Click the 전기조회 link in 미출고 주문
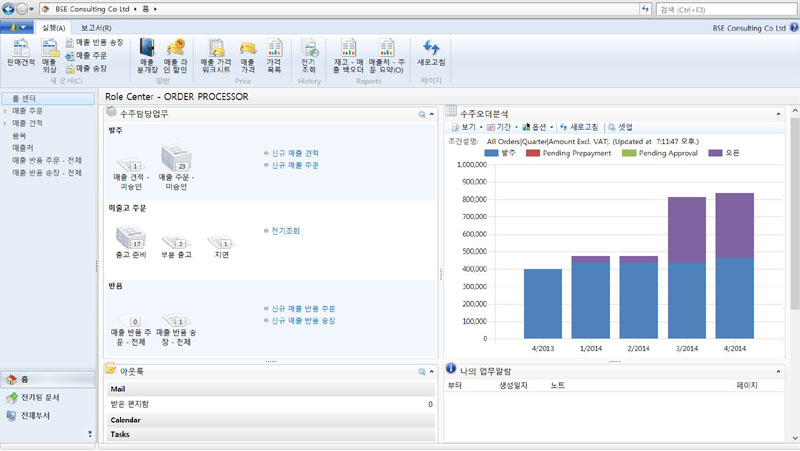The height and width of the screenshot is (451, 800). tap(286, 231)
